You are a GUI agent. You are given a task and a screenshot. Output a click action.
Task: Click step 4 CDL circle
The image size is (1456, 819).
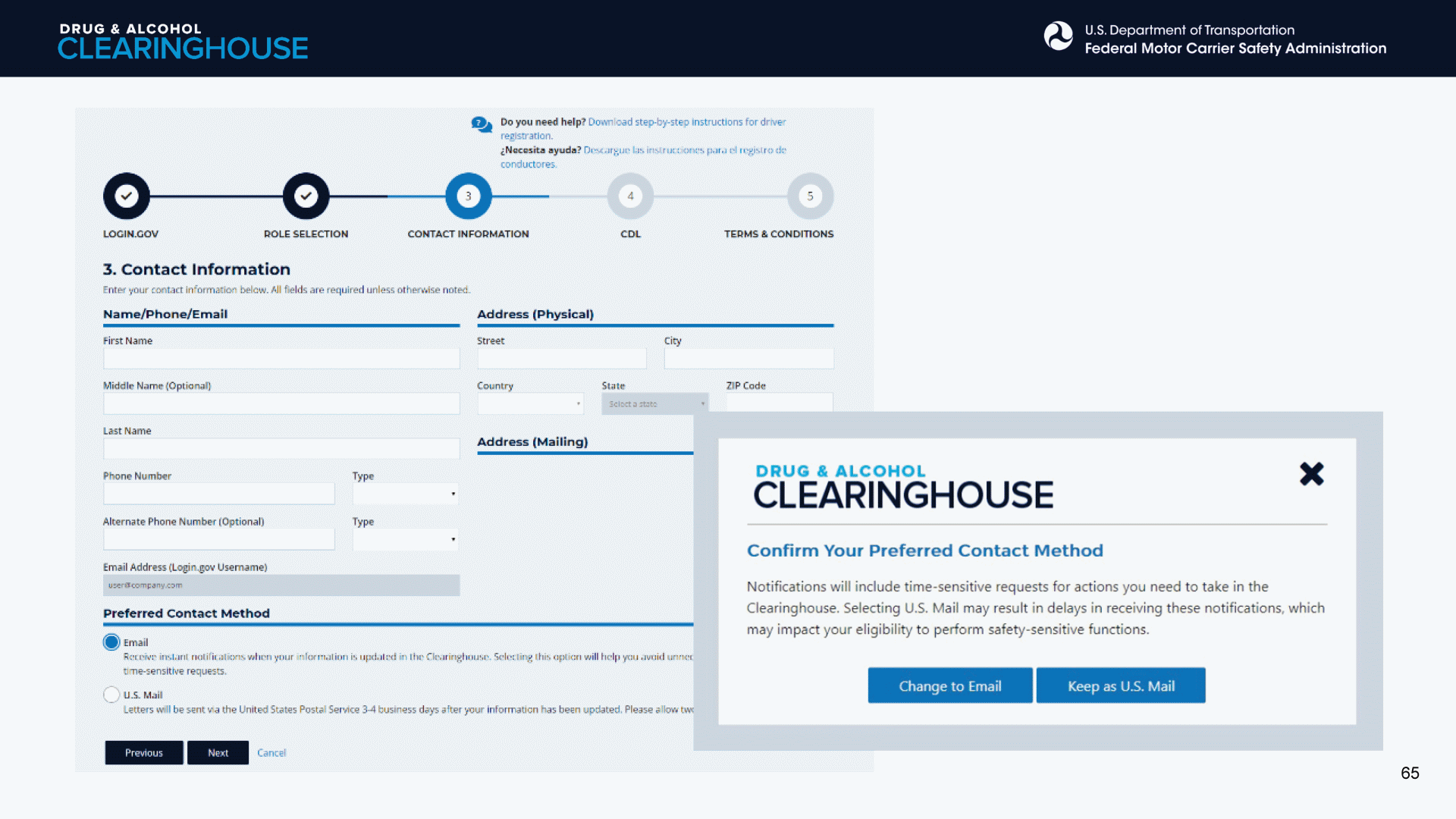(x=630, y=196)
